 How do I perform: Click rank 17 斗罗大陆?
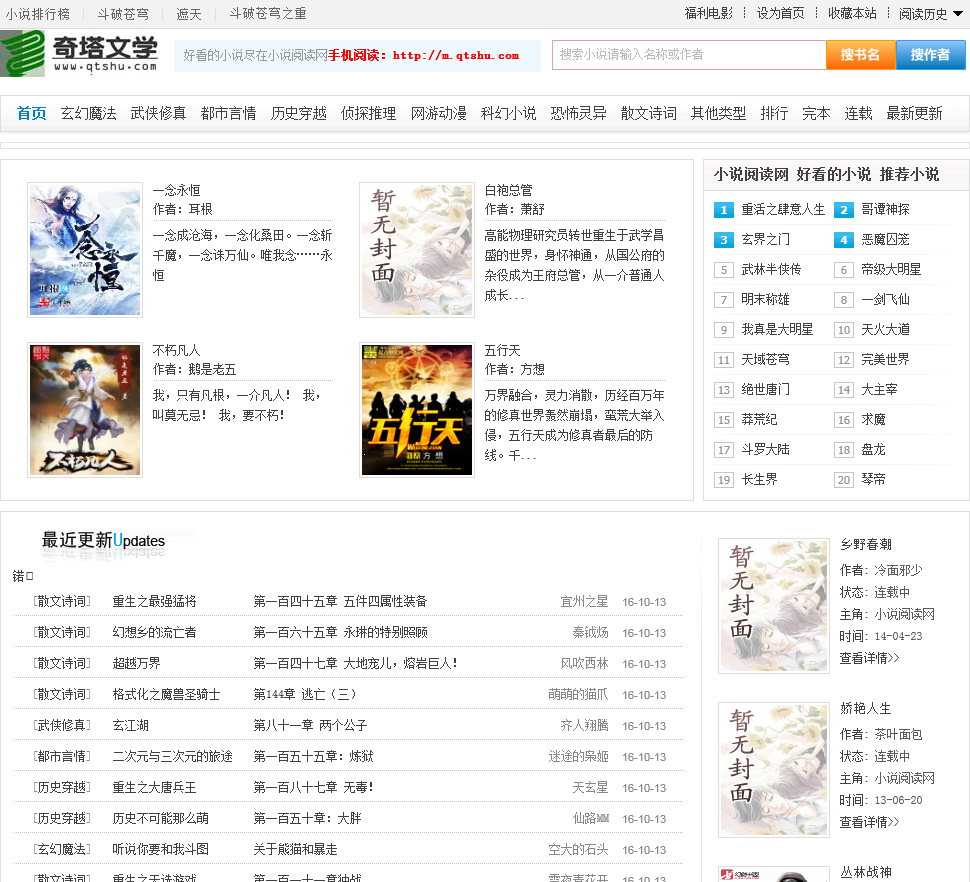click(x=765, y=449)
